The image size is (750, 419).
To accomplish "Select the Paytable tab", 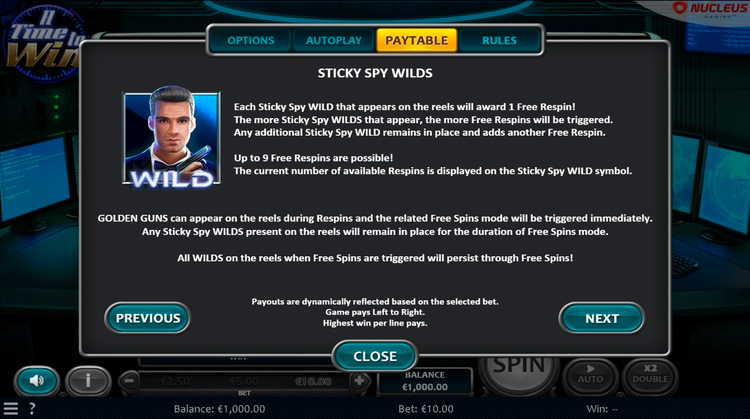I will [x=417, y=40].
